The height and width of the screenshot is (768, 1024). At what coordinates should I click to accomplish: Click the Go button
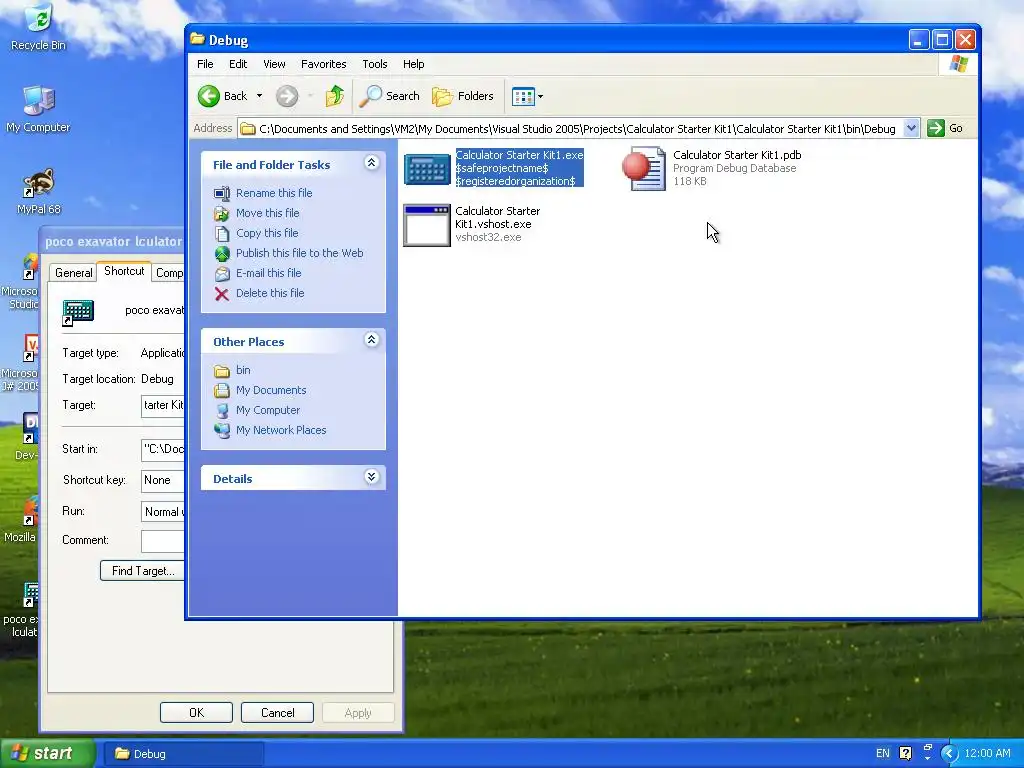[x=945, y=128]
